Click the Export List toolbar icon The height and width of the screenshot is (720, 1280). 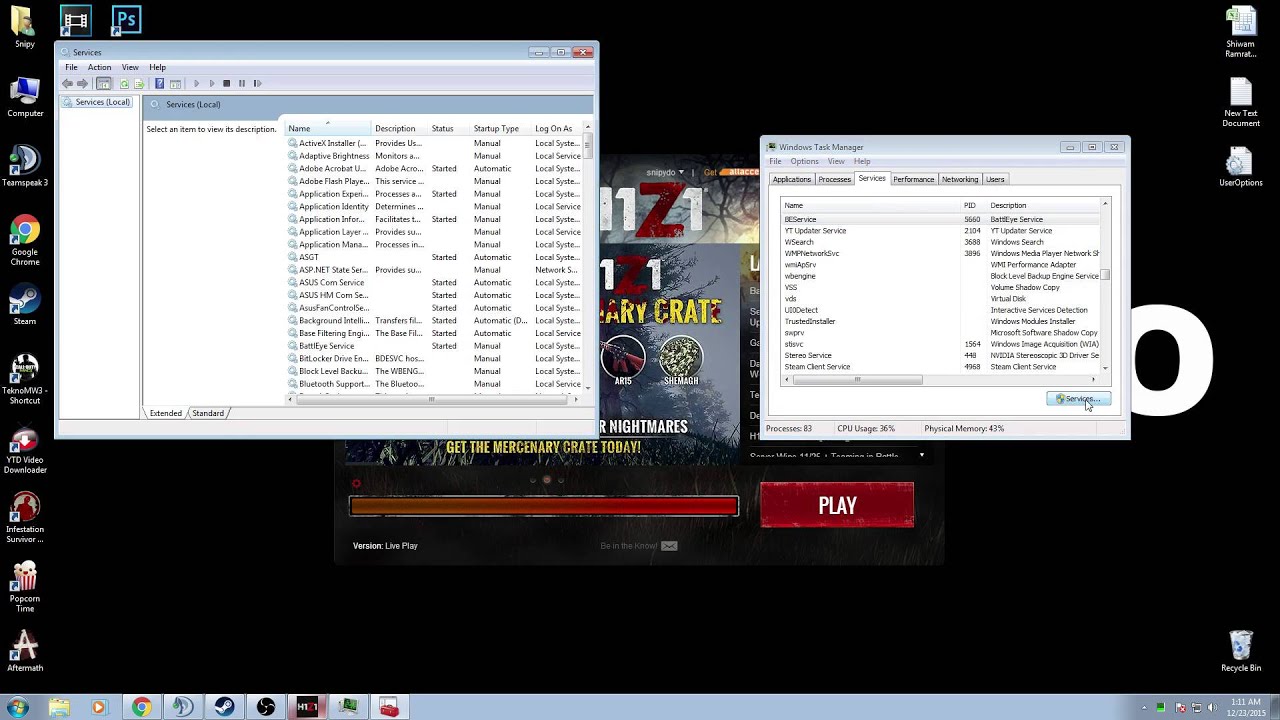pyautogui.click(x=139, y=84)
